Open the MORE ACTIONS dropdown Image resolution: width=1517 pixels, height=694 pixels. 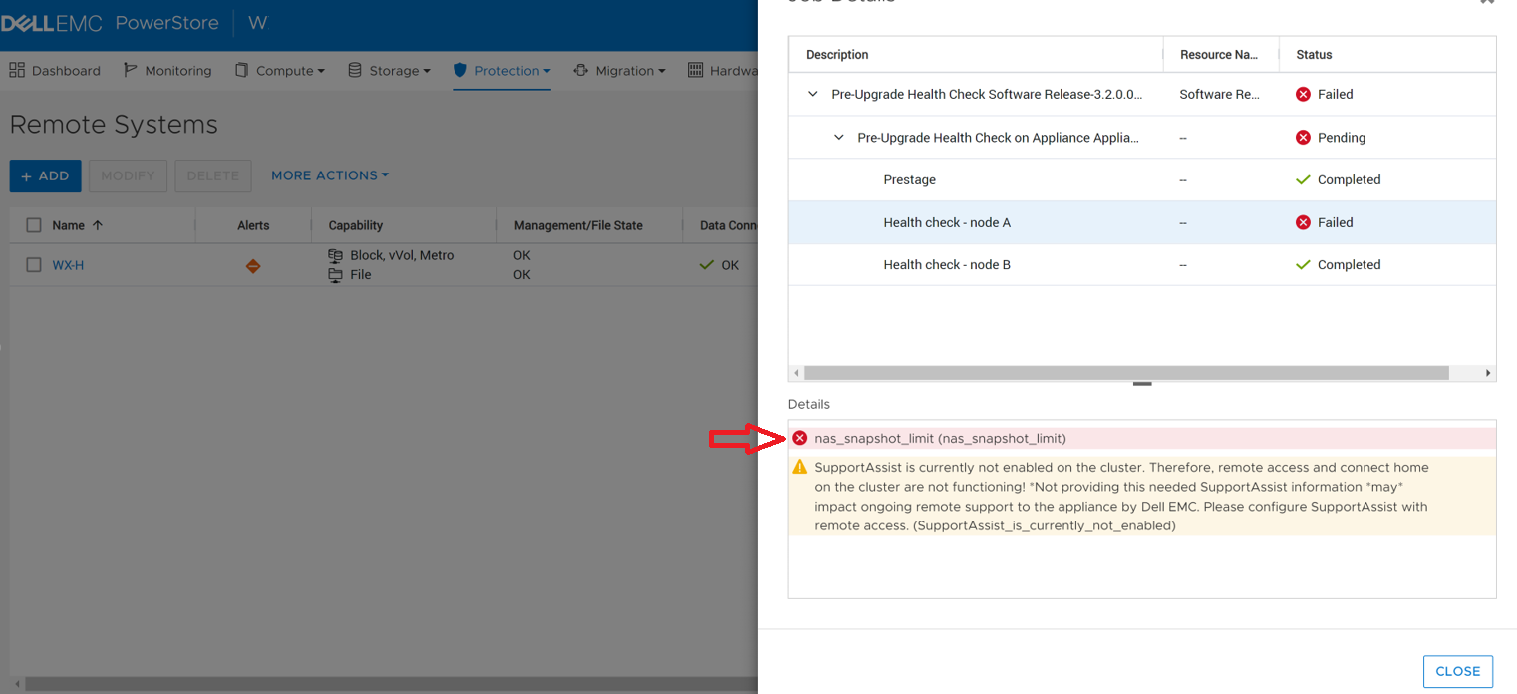click(x=330, y=175)
